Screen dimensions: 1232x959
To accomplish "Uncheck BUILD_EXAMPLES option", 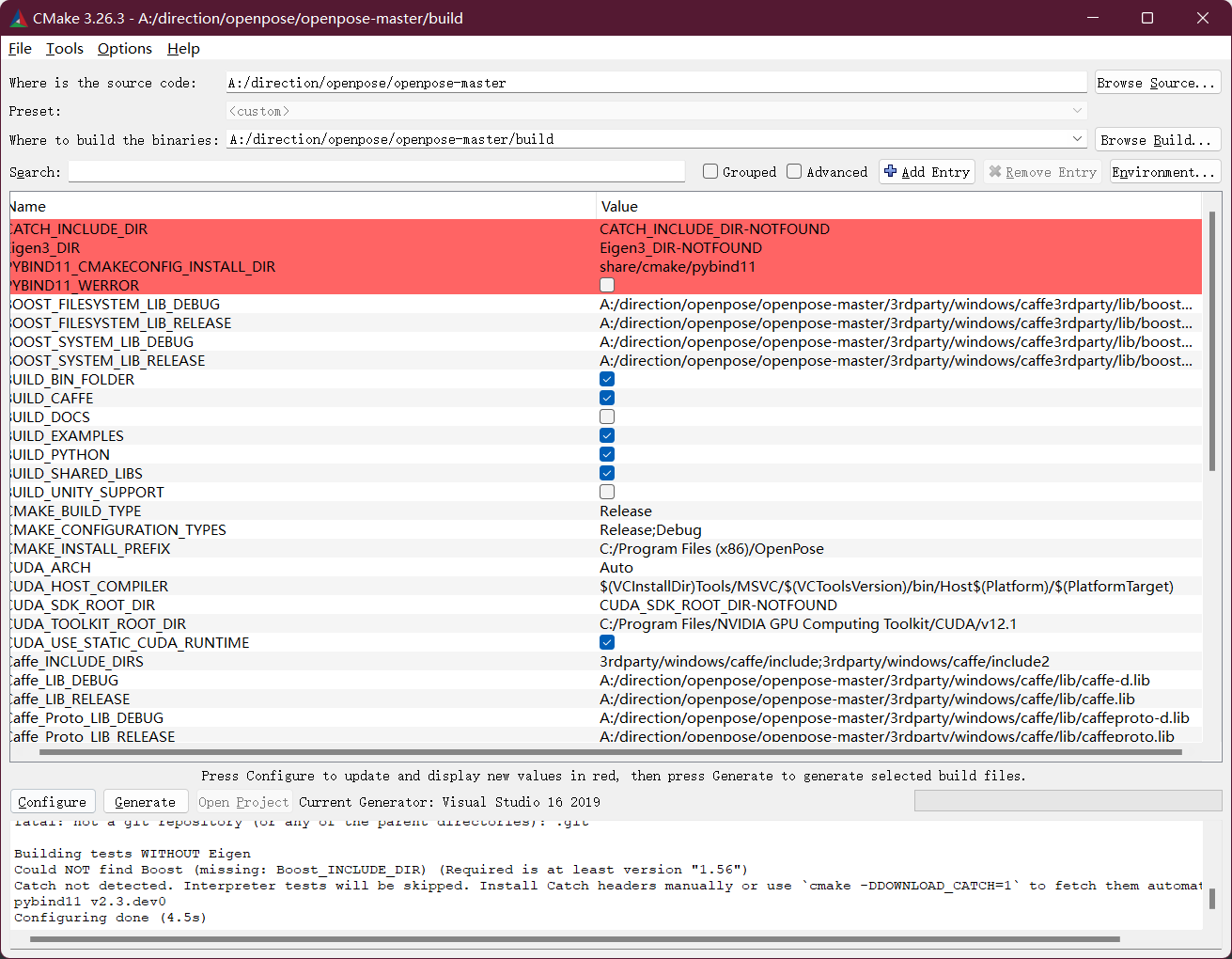I will [607, 435].
